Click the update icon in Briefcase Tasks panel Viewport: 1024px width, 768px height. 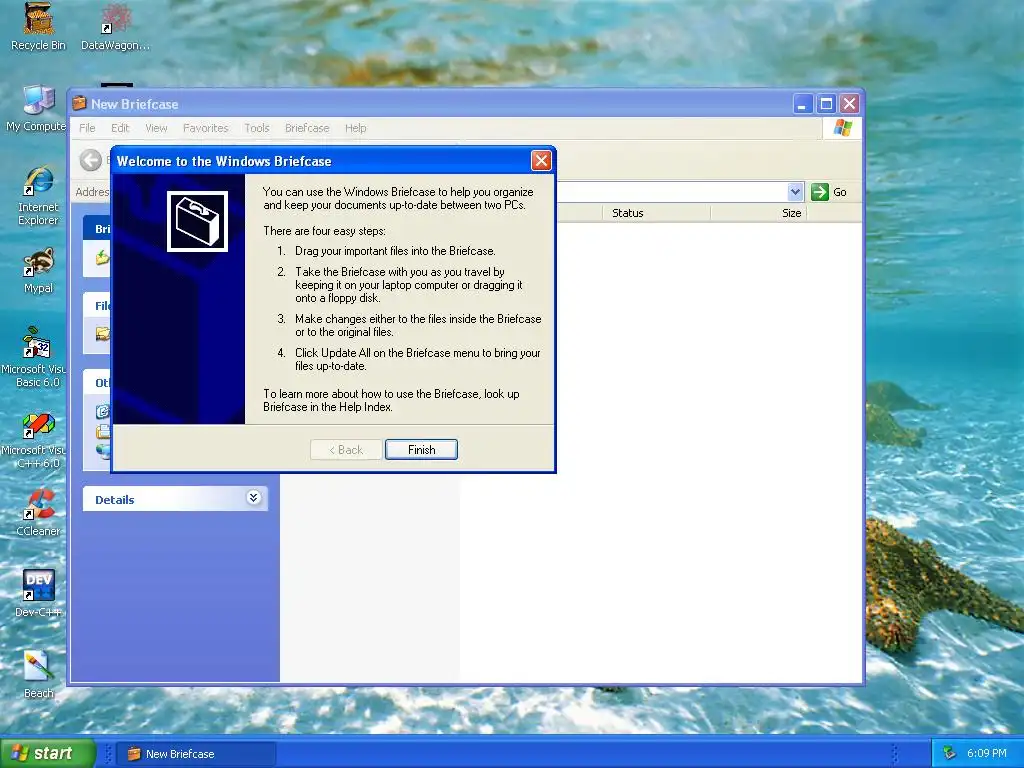(103, 257)
